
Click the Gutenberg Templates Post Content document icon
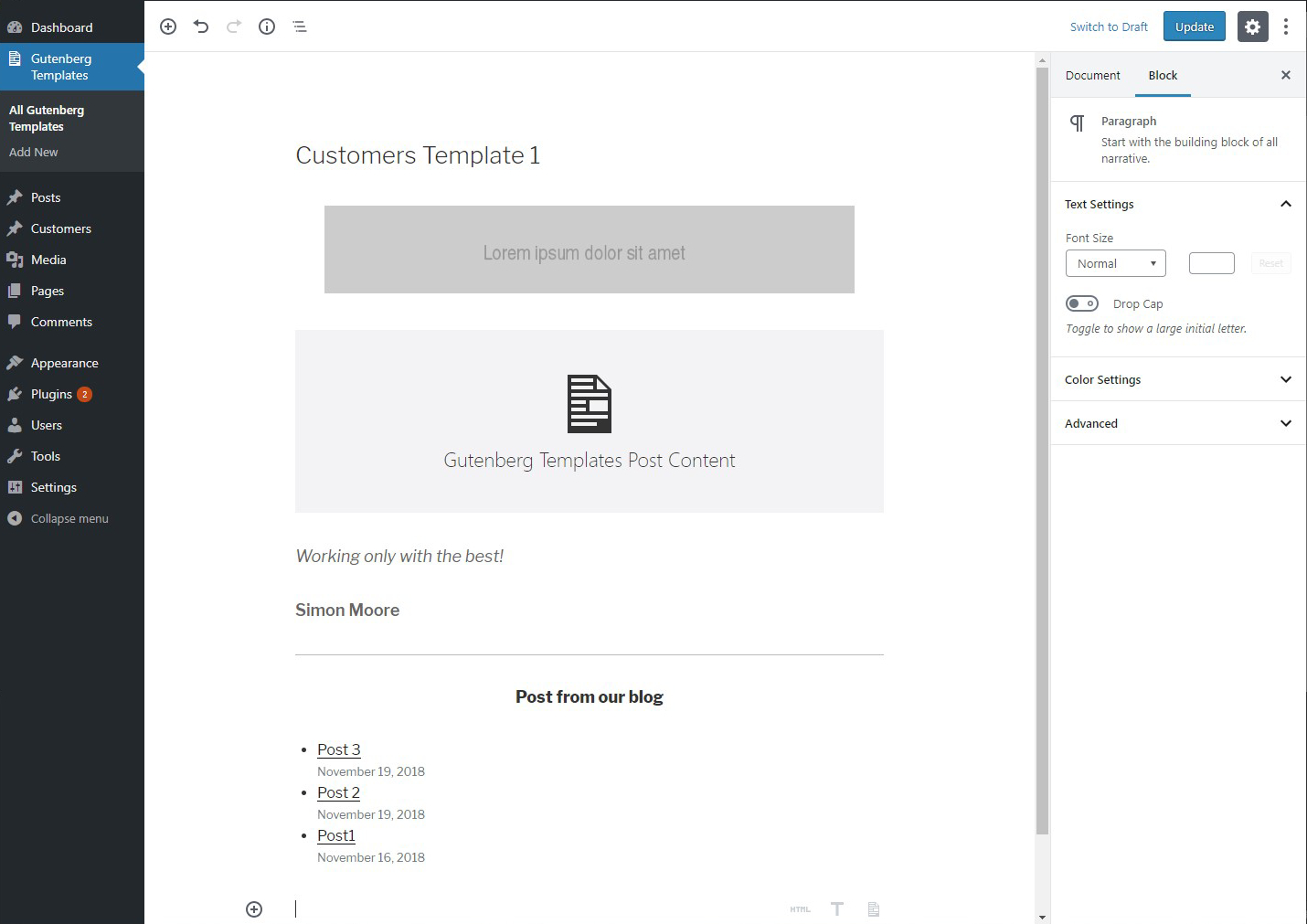point(590,404)
